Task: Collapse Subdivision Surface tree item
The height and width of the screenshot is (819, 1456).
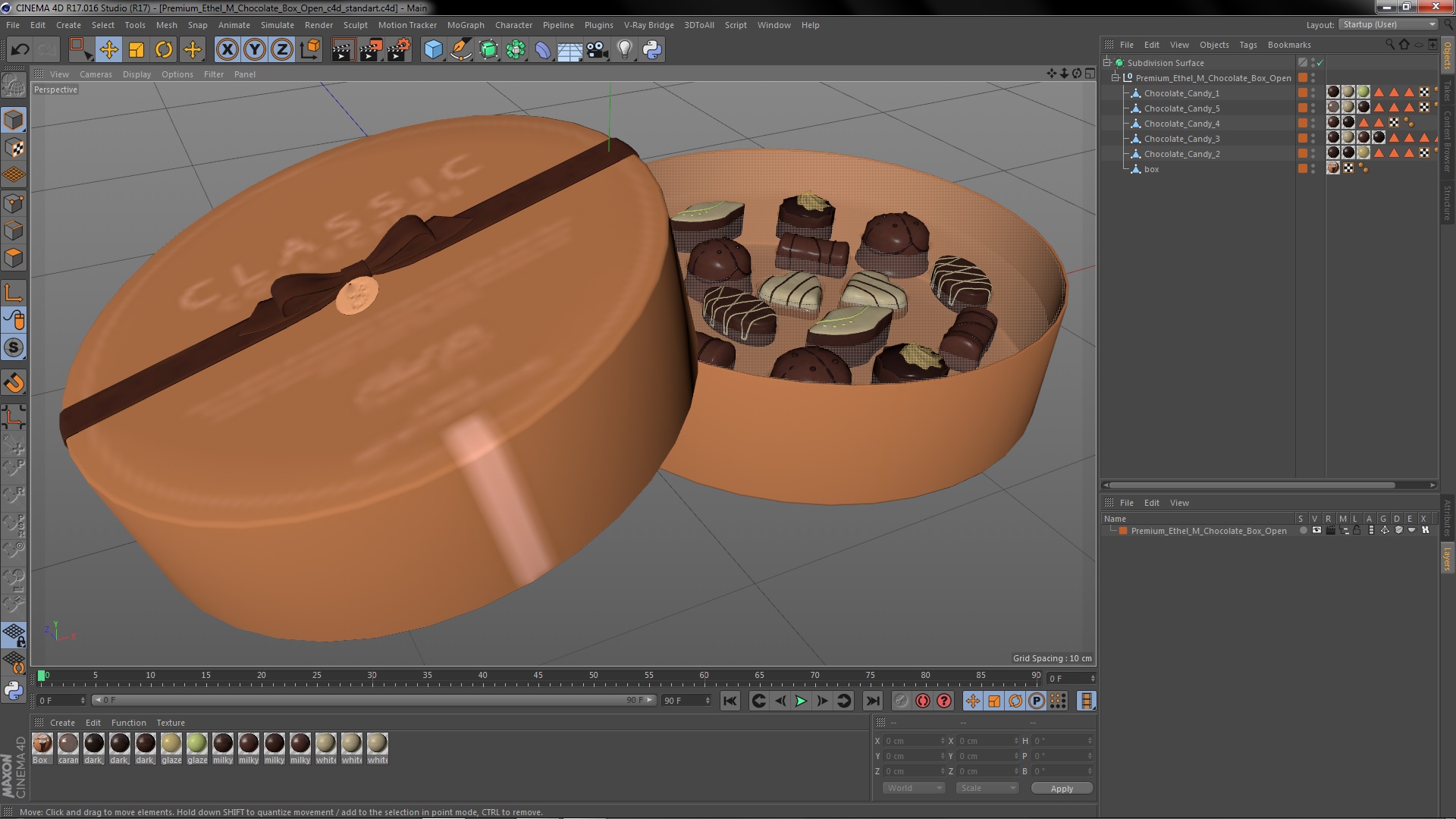Action: (1107, 62)
